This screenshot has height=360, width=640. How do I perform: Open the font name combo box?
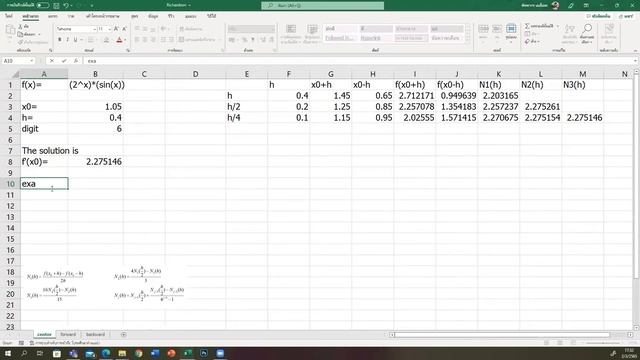76,29
